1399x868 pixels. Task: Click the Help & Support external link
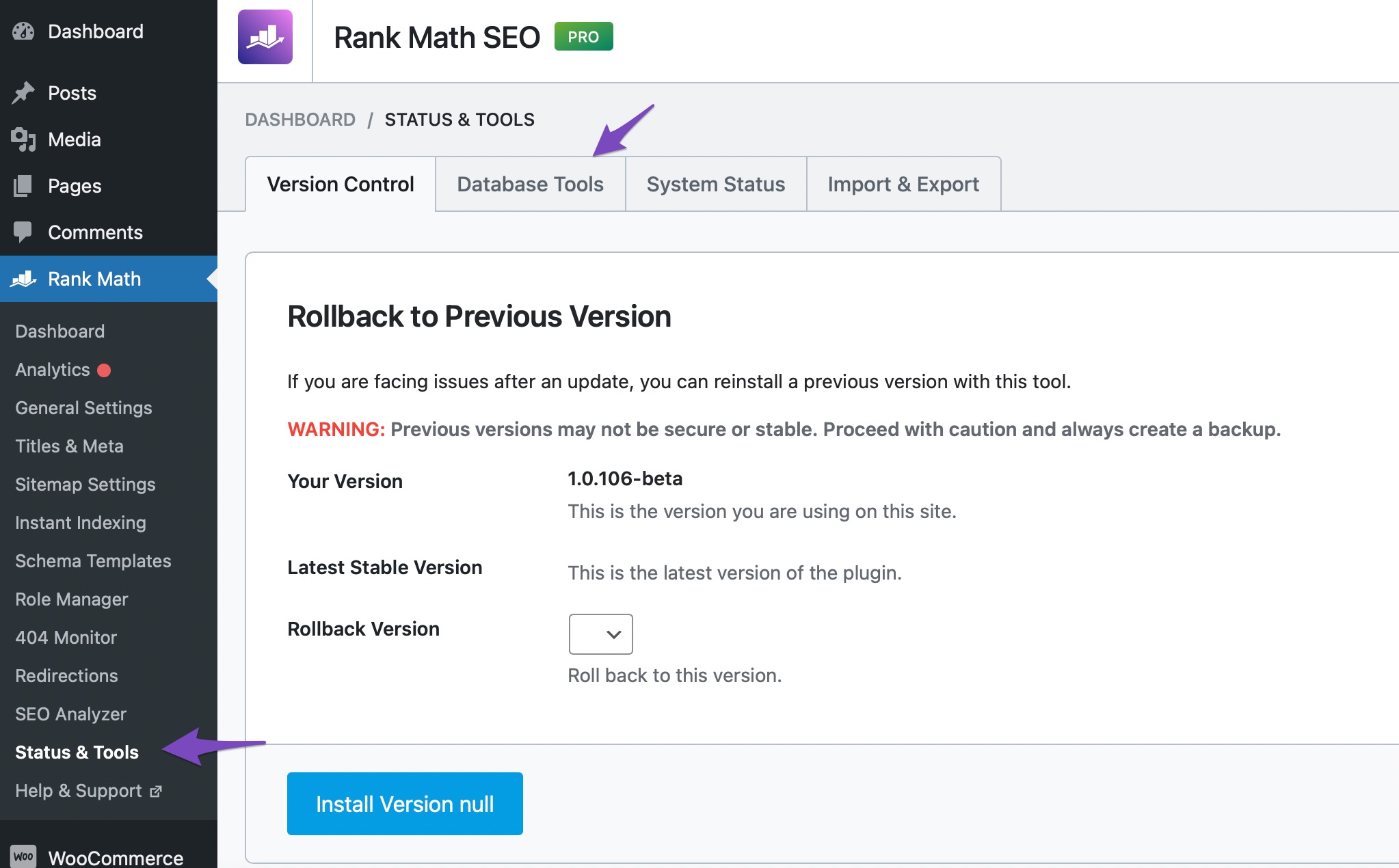pos(88,792)
